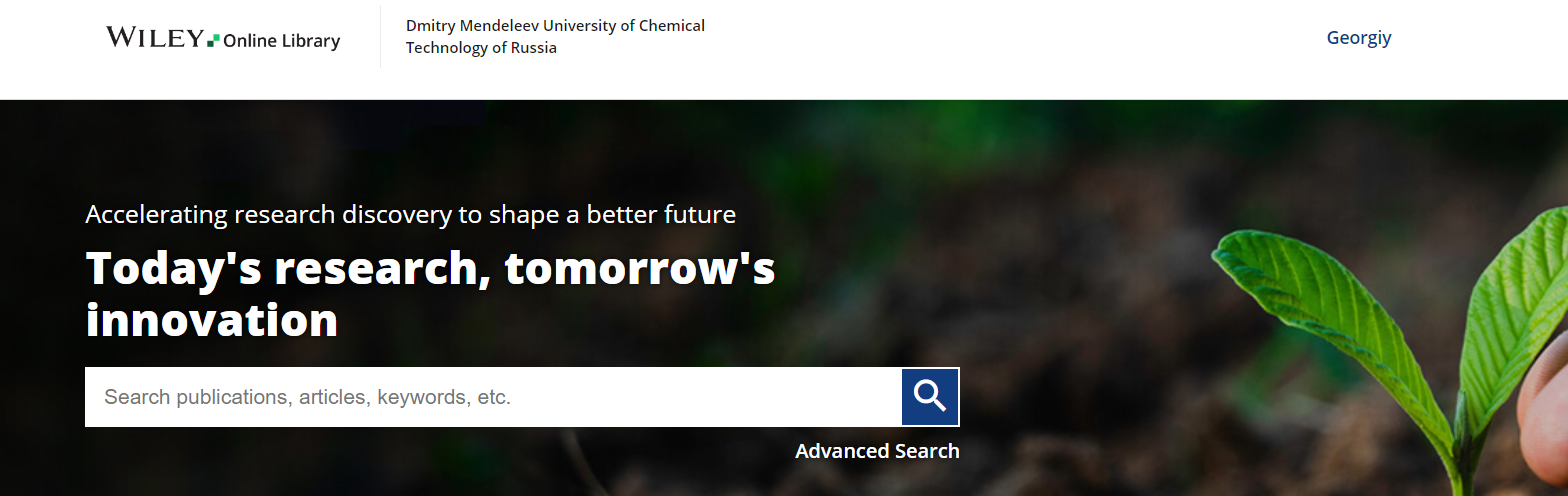1568x496 pixels.
Task: Open the Georgiy account menu
Action: coord(1358,38)
